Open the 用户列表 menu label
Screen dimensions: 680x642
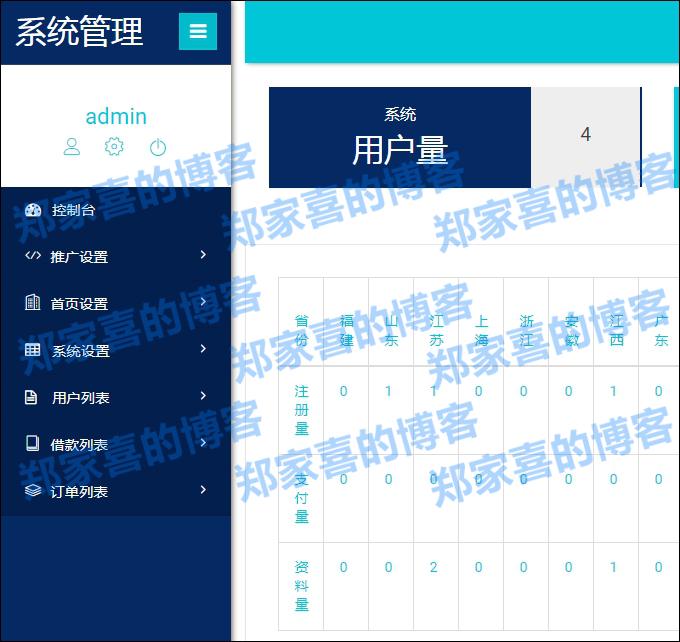tap(81, 398)
